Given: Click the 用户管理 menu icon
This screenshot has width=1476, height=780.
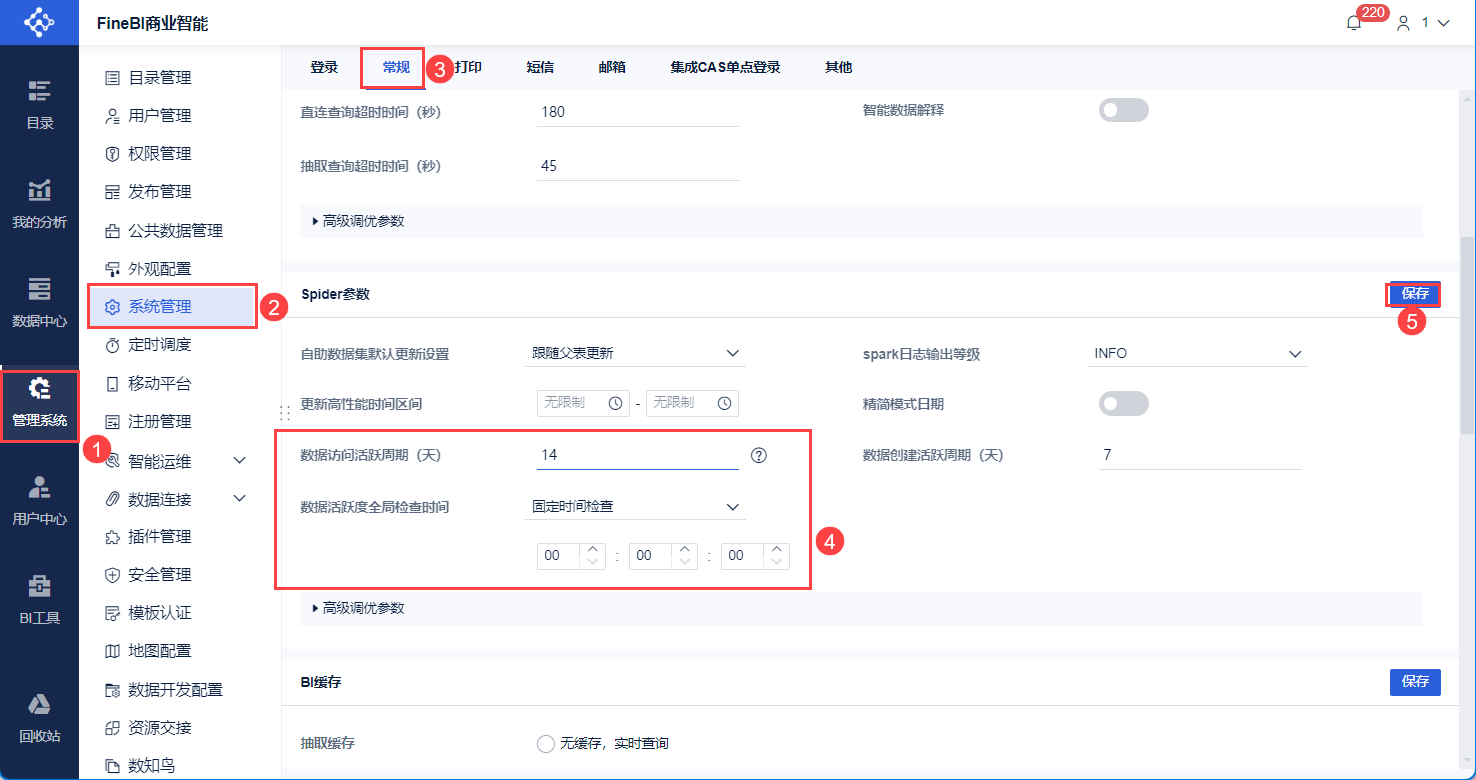Looking at the screenshot, I should (112, 116).
